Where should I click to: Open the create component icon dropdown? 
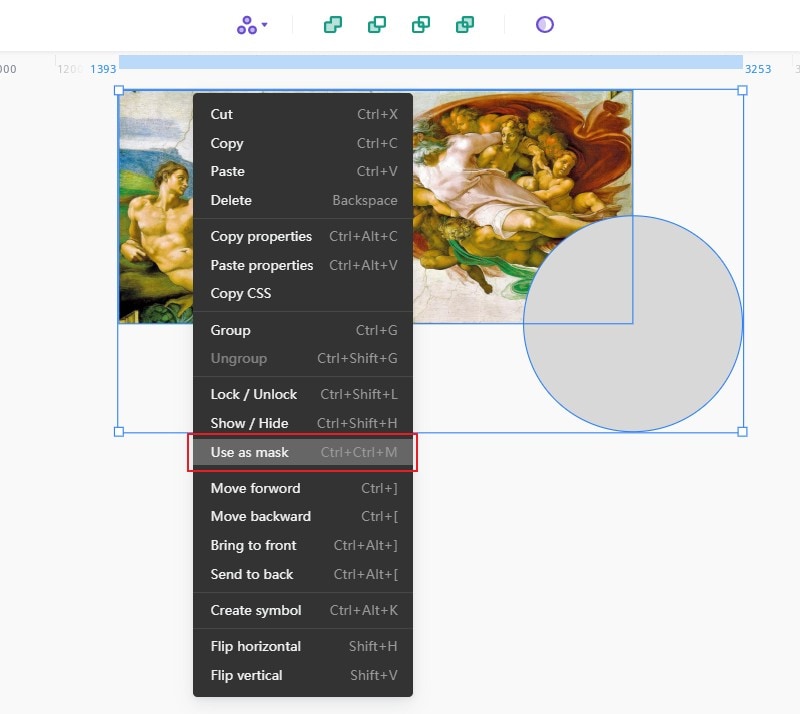[252, 24]
